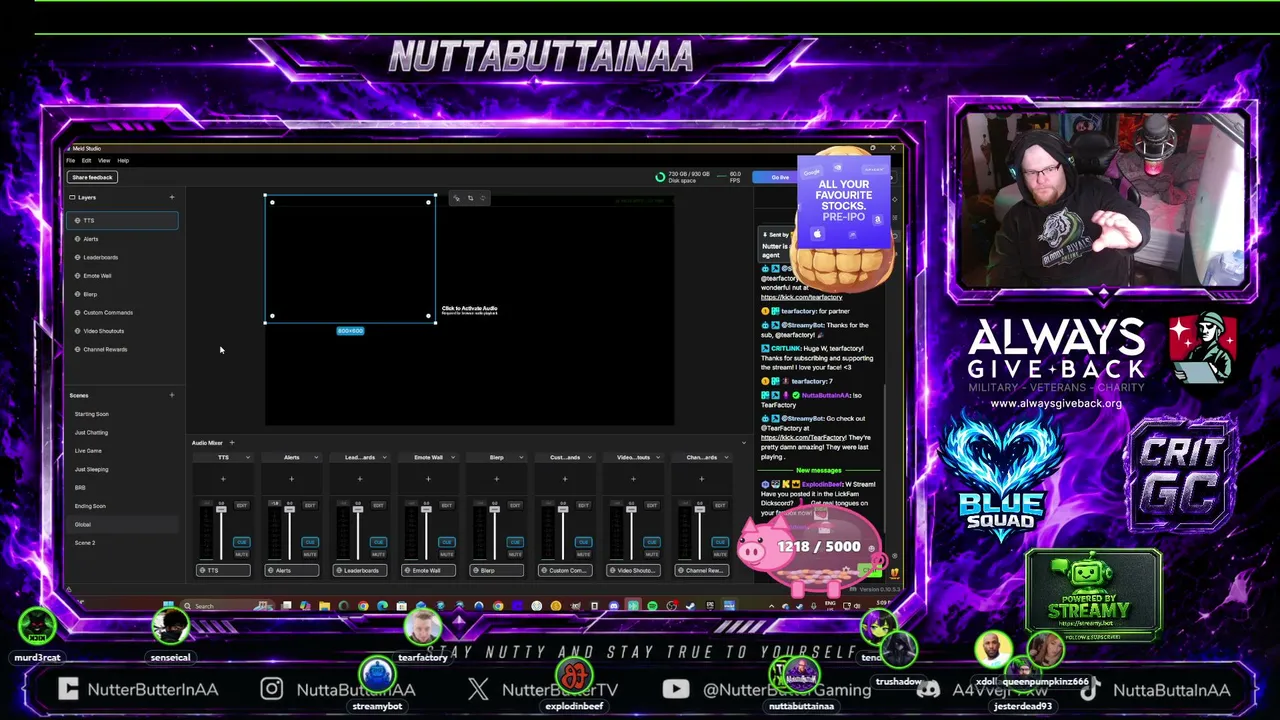Open the TTS channel header dropdown
Viewport: 1280px width, 720px height.
click(247, 458)
